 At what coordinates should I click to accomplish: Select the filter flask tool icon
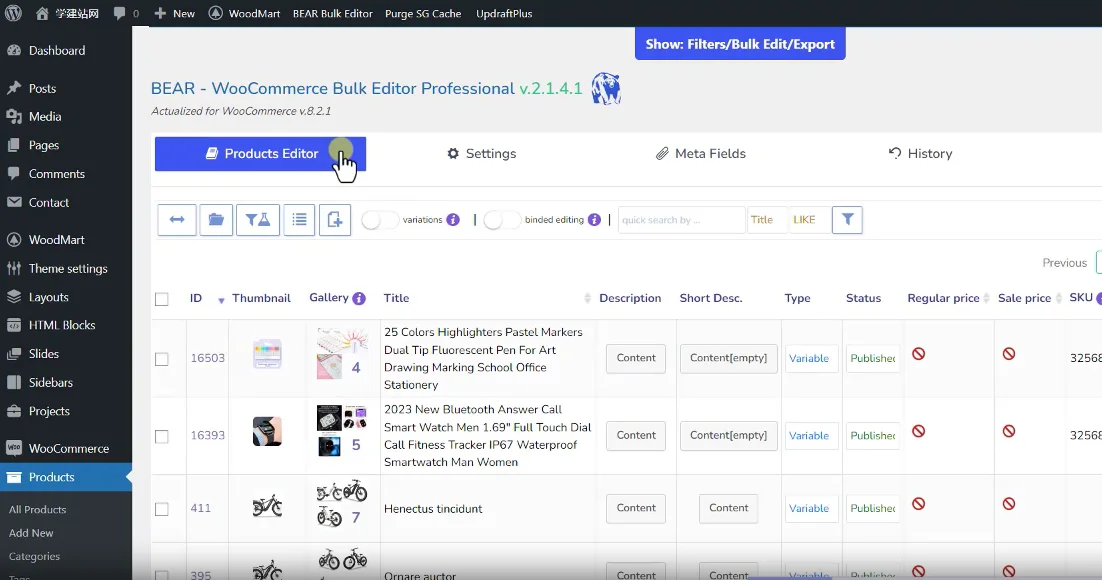click(257, 219)
